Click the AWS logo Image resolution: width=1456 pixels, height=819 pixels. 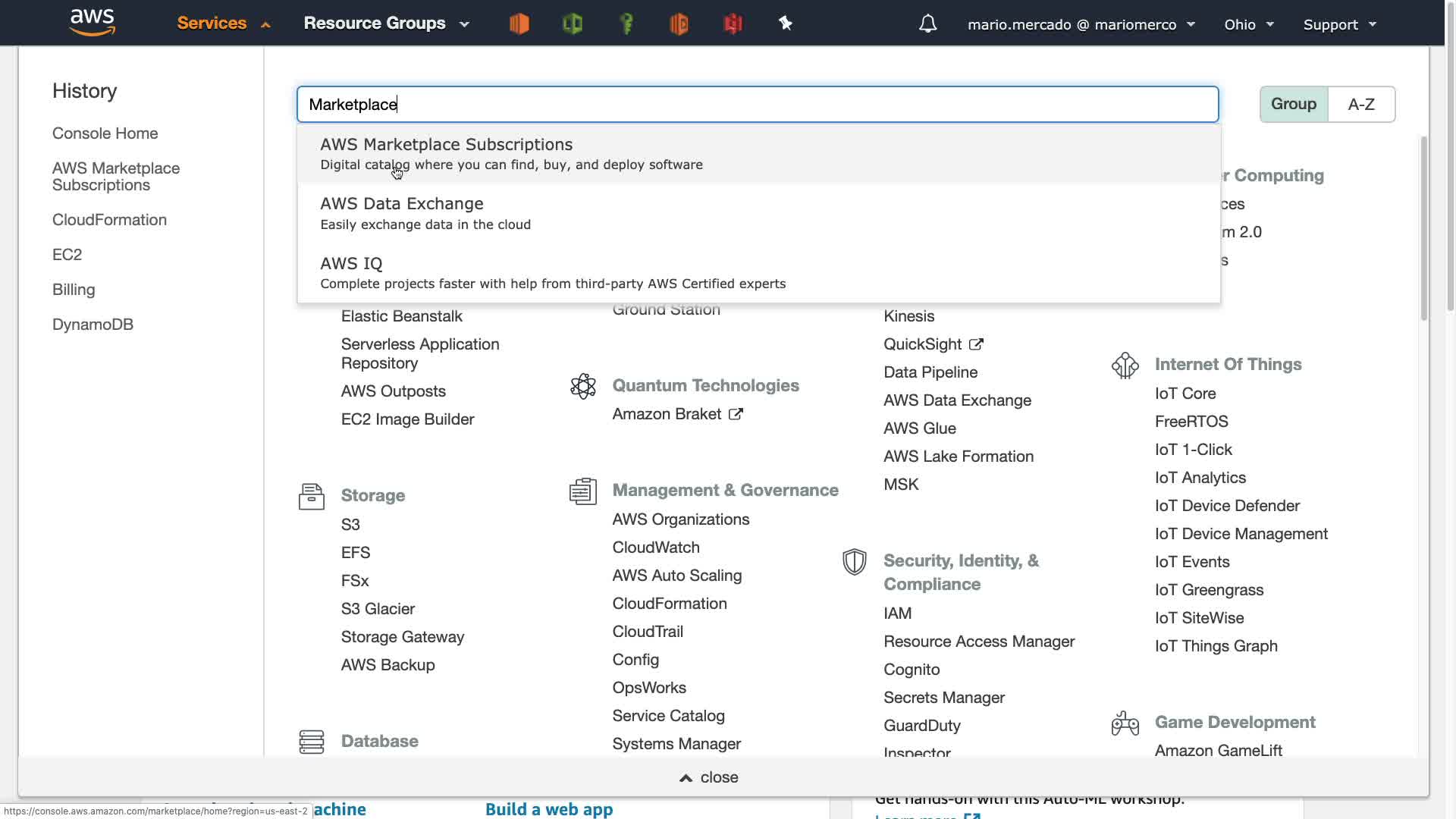(93, 23)
